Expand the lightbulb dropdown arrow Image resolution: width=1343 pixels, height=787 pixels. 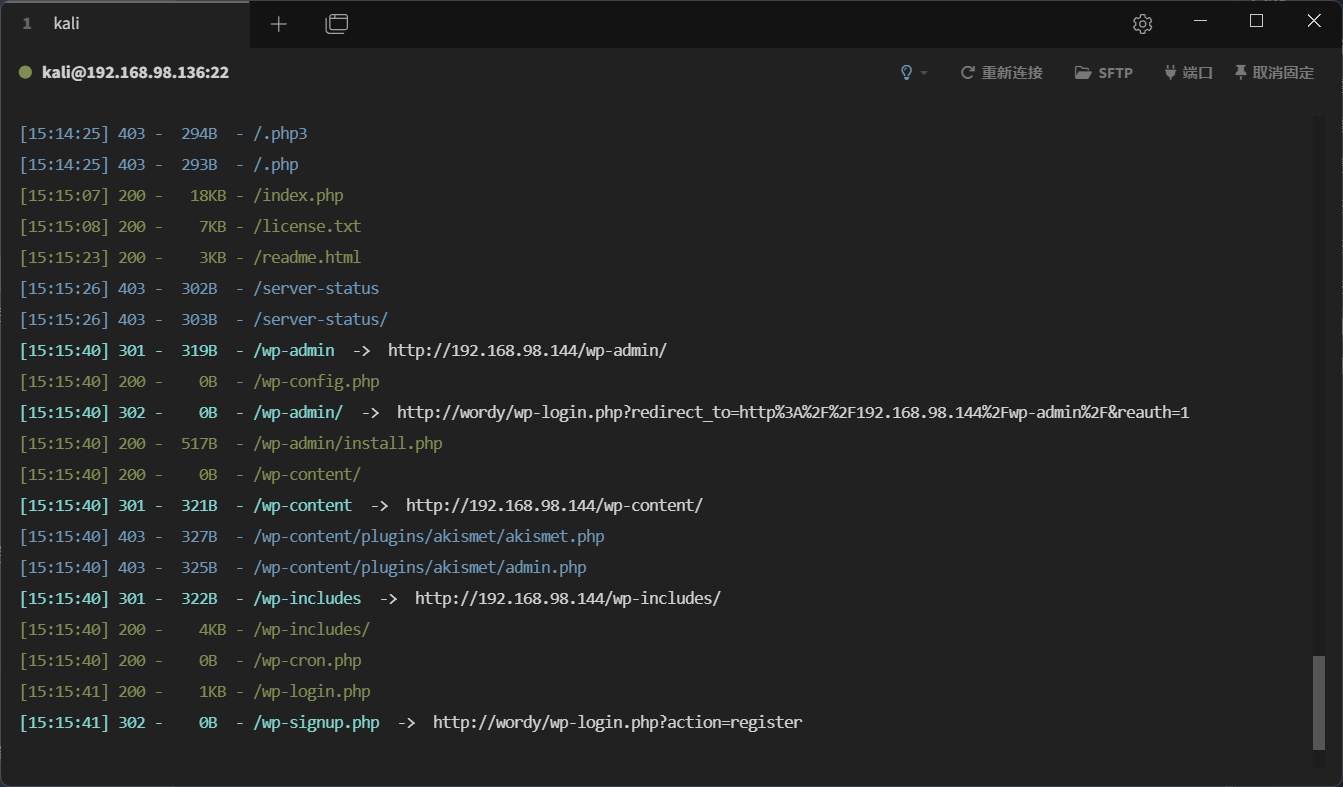pos(924,73)
